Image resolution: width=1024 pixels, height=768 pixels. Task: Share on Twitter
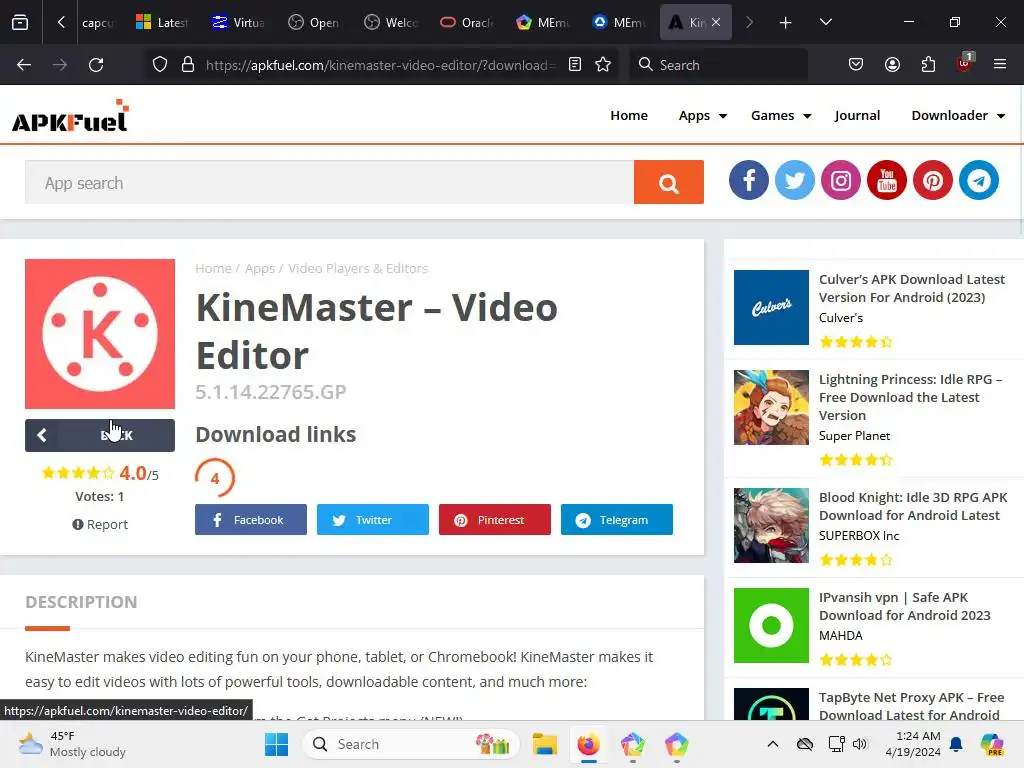[x=373, y=520]
